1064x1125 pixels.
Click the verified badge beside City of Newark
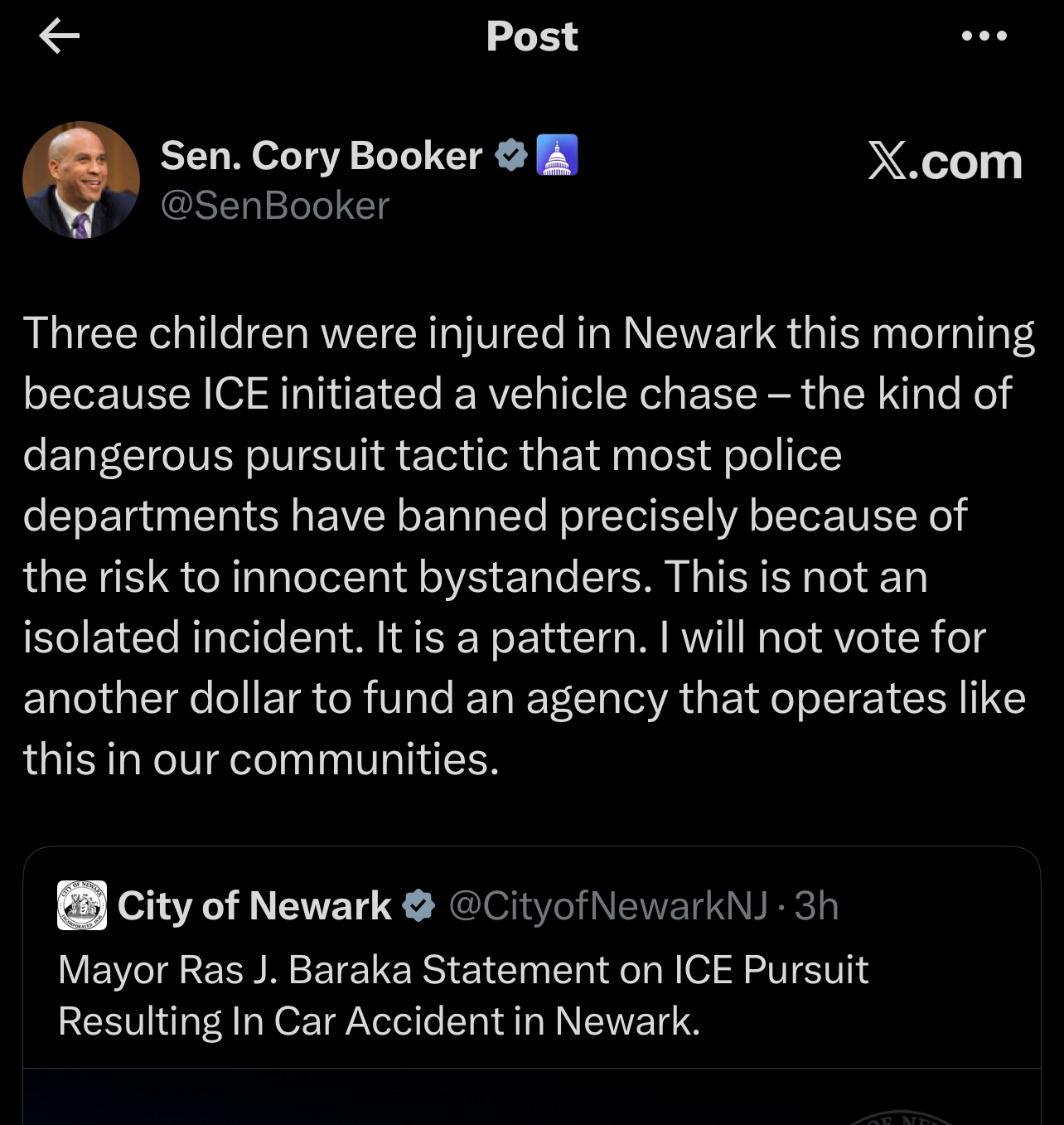point(418,905)
